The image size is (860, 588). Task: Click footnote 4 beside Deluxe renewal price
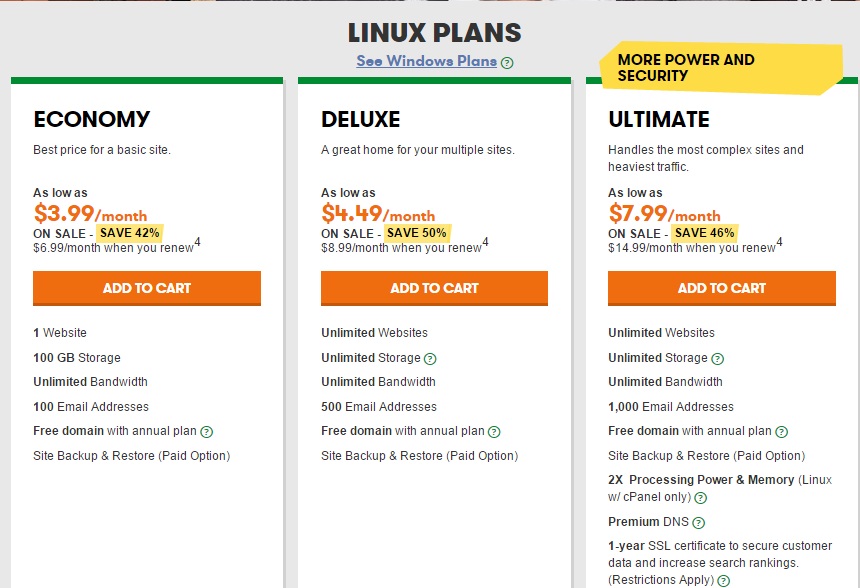point(486,242)
